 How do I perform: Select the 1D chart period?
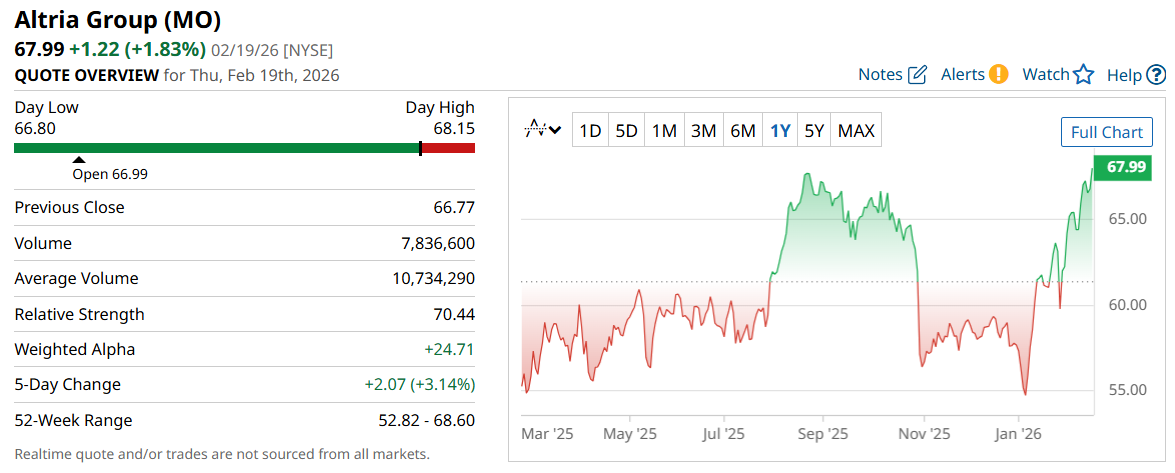[591, 130]
